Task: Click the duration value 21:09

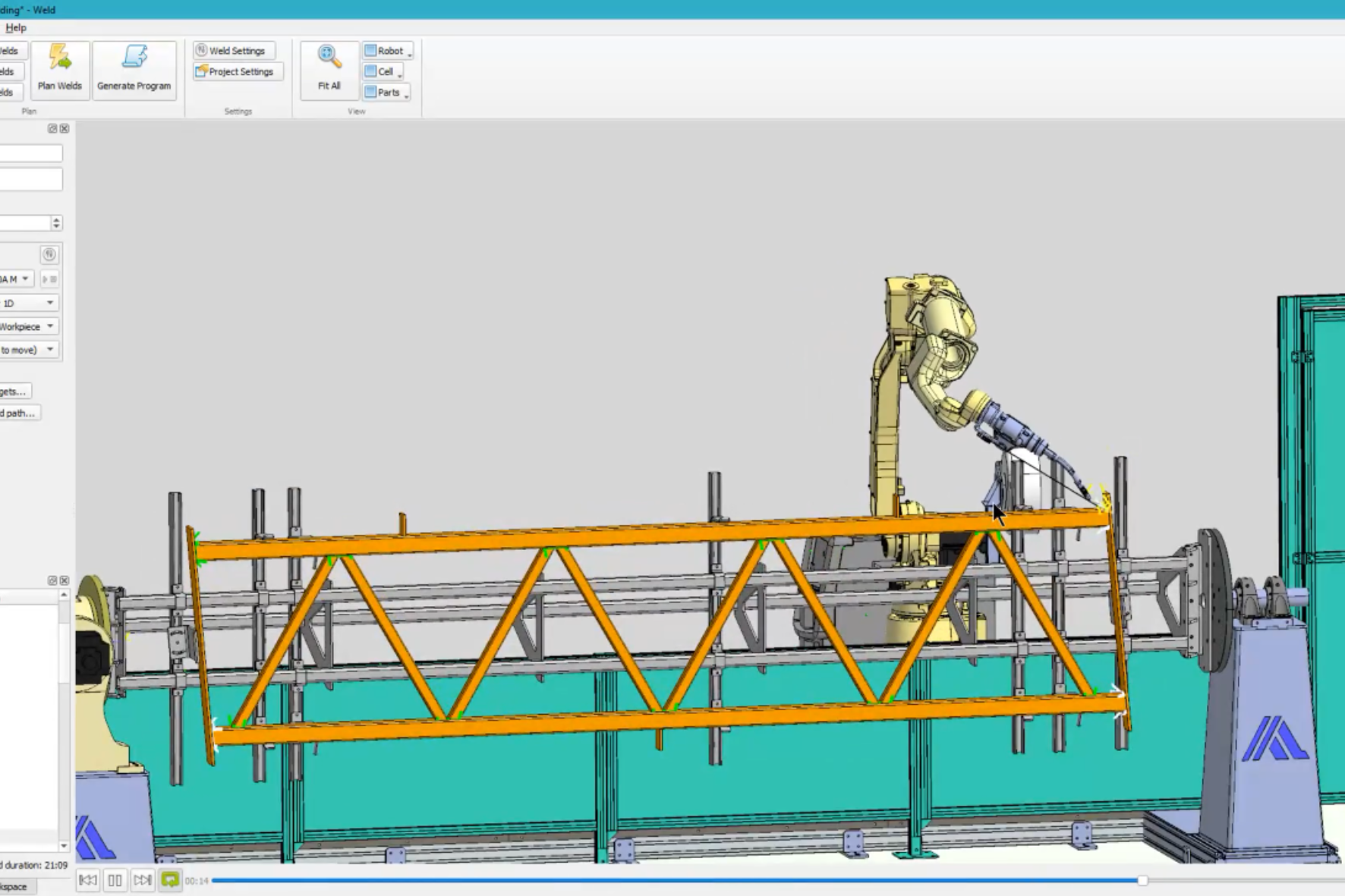Action: [x=56, y=865]
